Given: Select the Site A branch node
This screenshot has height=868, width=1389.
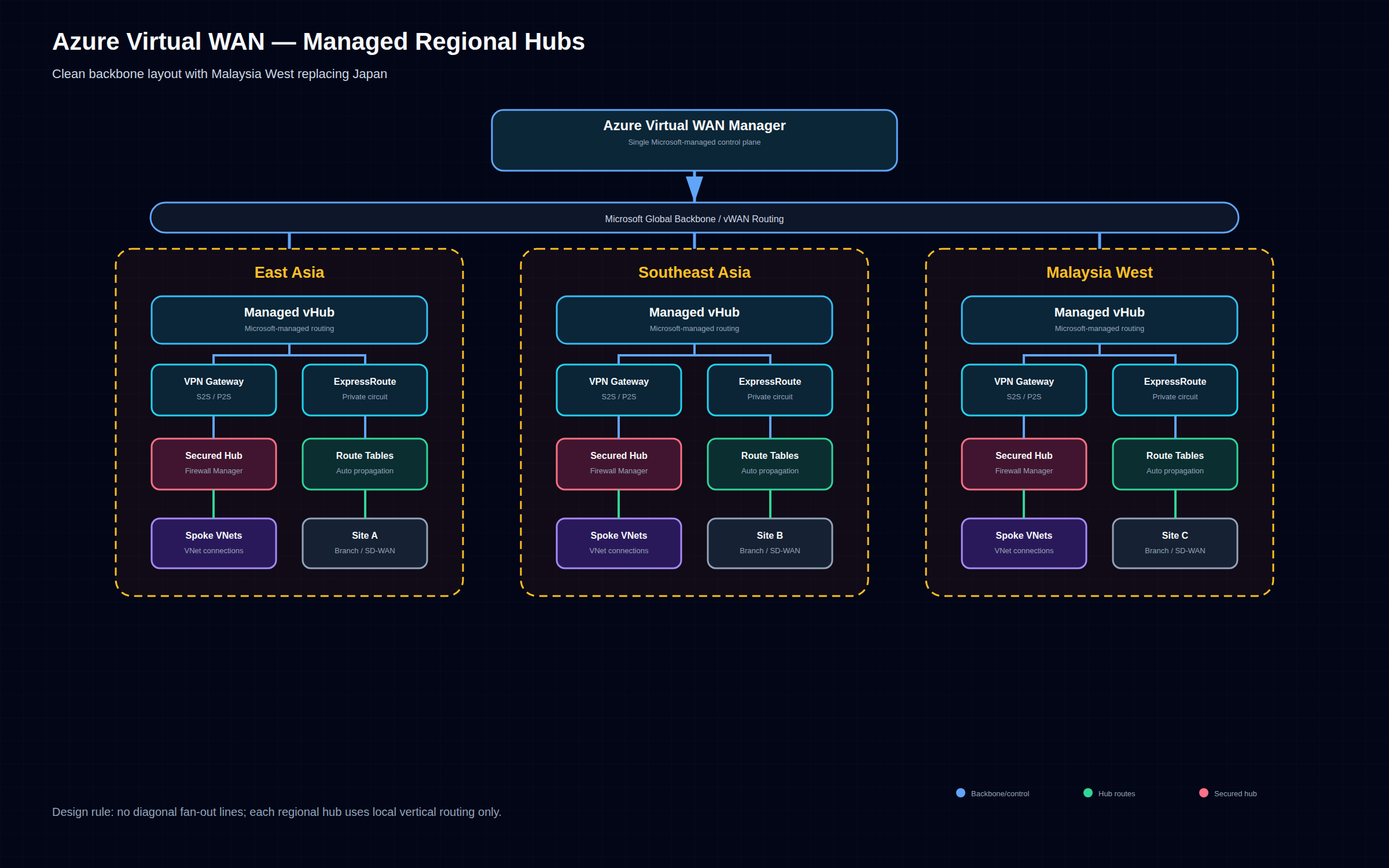Looking at the screenshot, I should point(365,543).
